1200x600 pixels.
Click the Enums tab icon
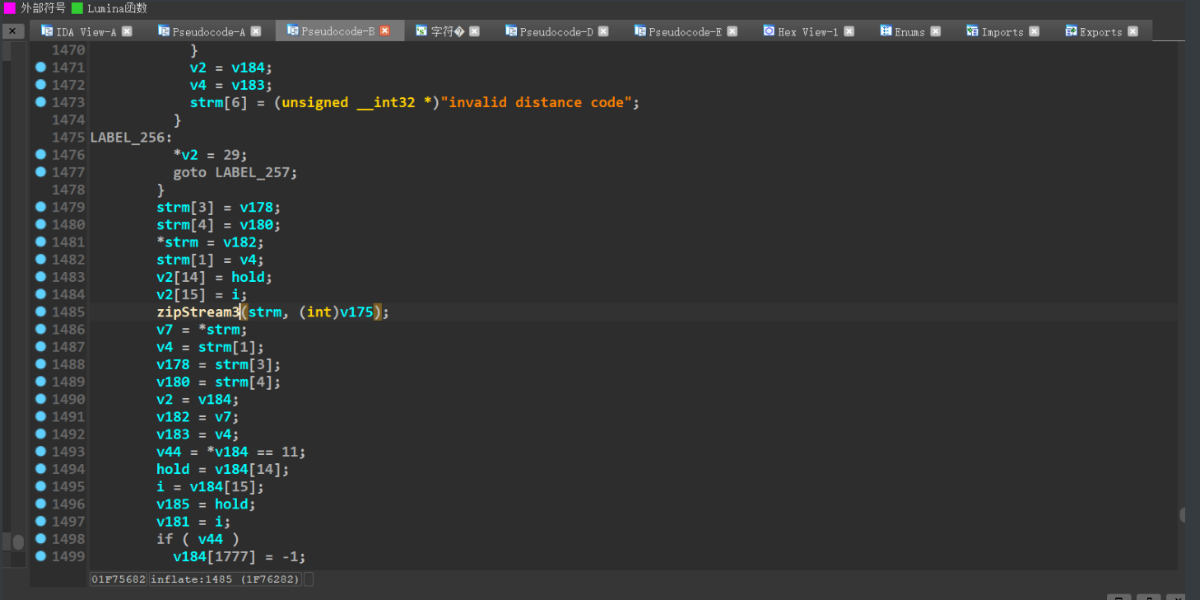886,31
